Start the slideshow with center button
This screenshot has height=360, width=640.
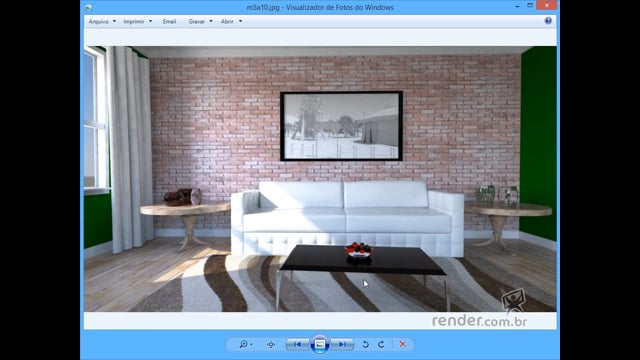pos(320,344)
